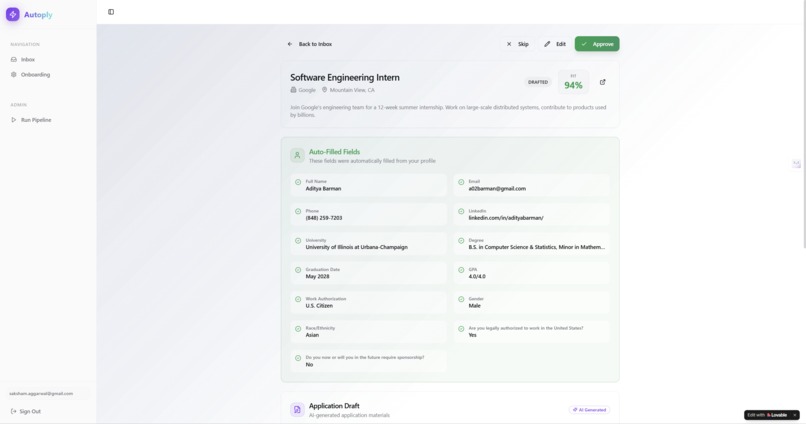Click the Onboarding gear icon
This screenshot has height=424, width=806.
[14, 75]
